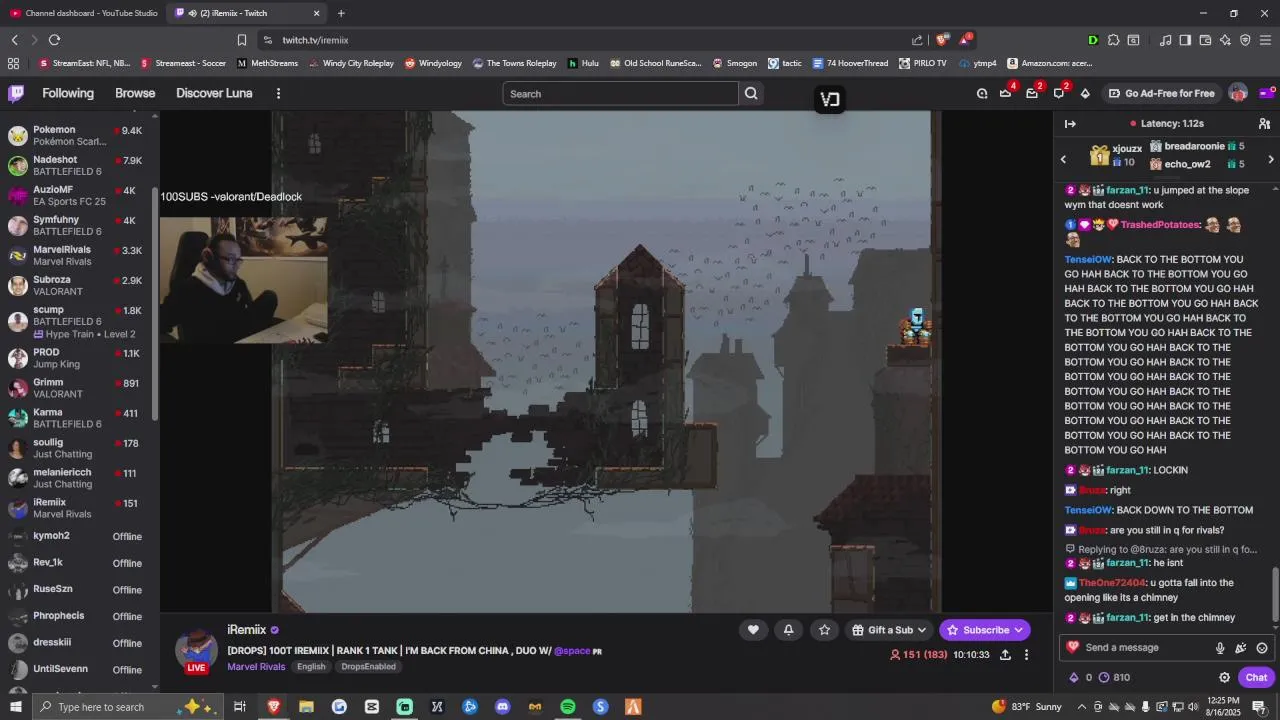
Task: Open Twitch notifications inbox
Action: click(1032, 93)
